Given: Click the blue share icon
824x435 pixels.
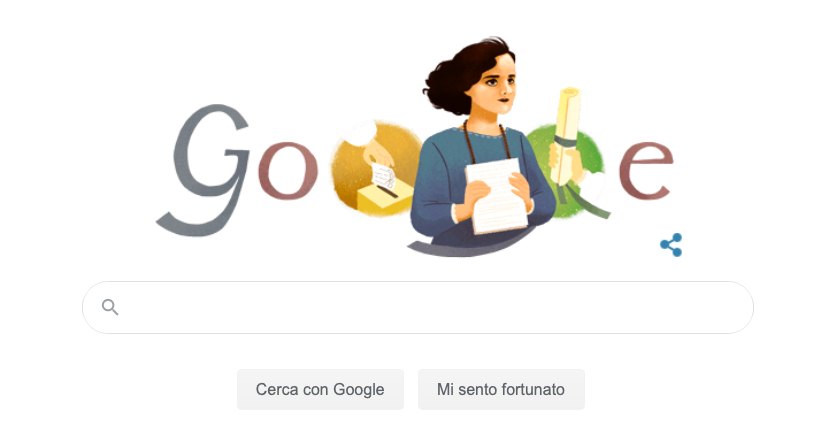Looking at the screenshot, I should pyautogui.click(x=671, y=245).
